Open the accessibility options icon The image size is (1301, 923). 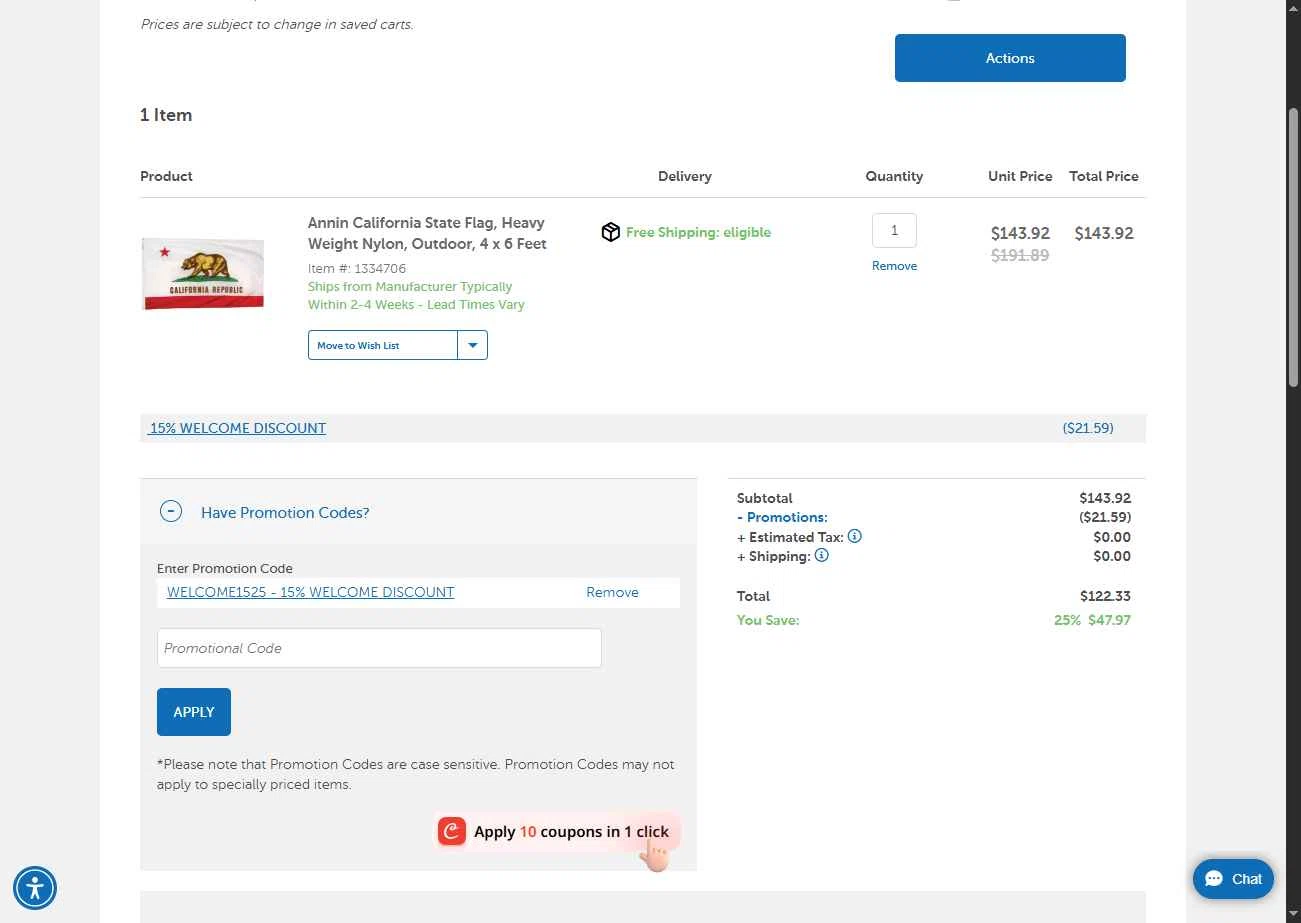(x=35, y=888)
